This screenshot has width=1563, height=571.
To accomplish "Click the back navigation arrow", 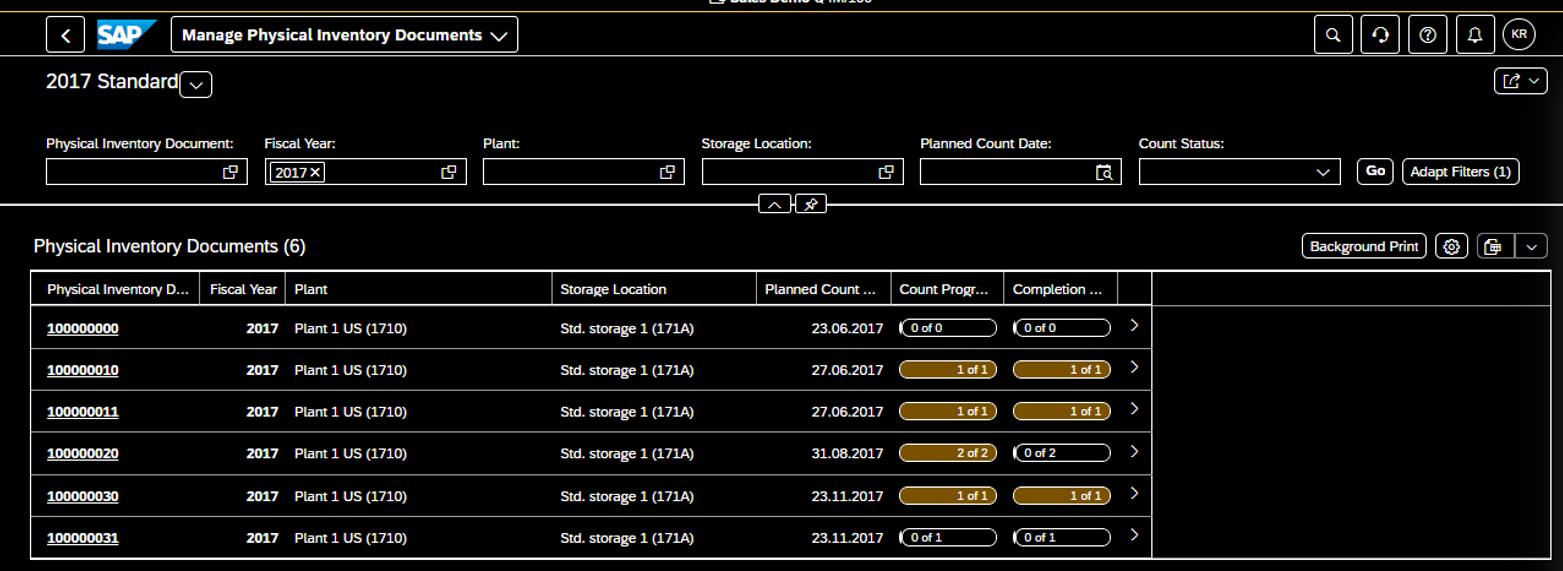I will click(65, 35).
